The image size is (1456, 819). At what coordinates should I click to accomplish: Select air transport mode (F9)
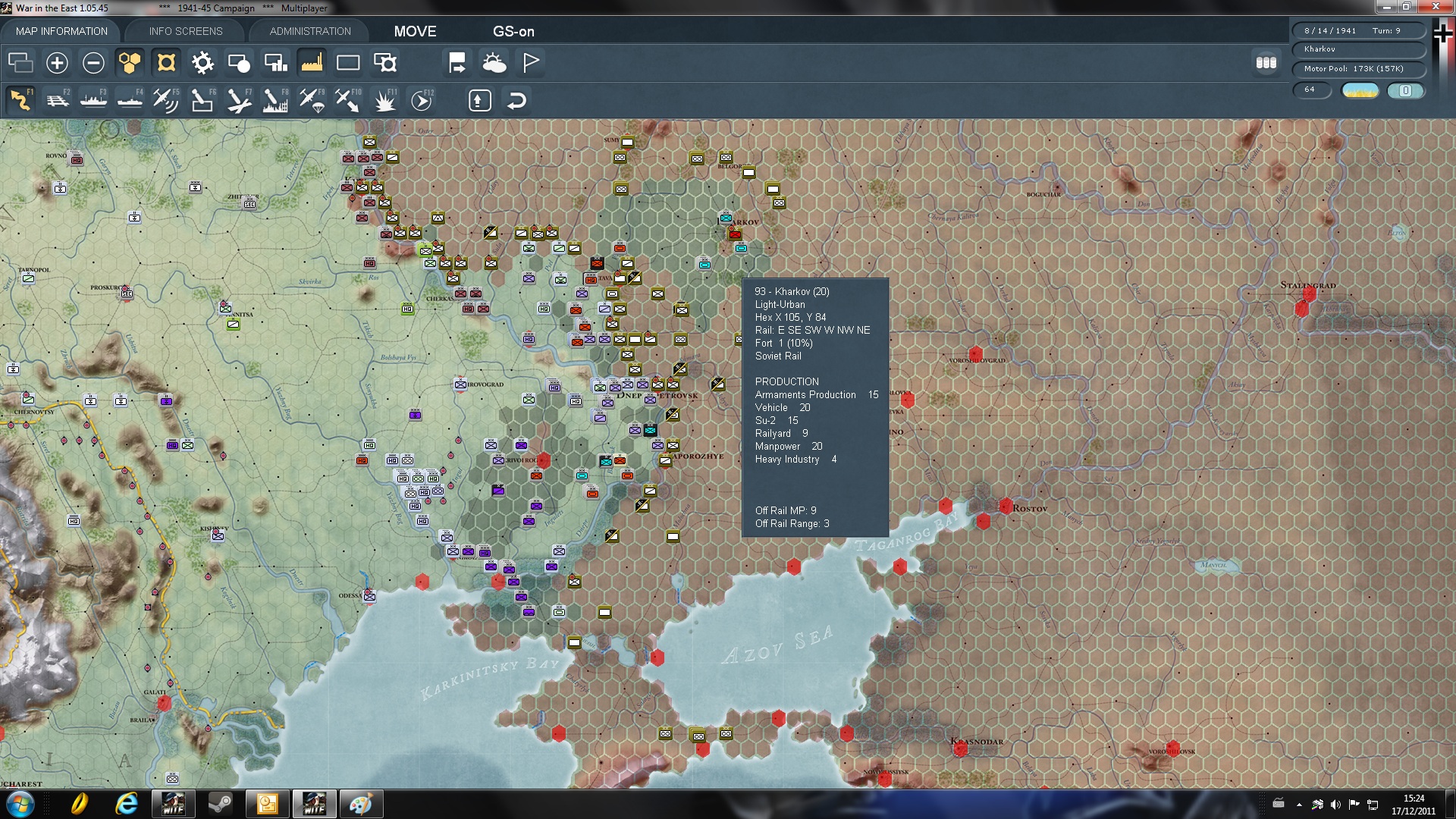tap(312, 100)
